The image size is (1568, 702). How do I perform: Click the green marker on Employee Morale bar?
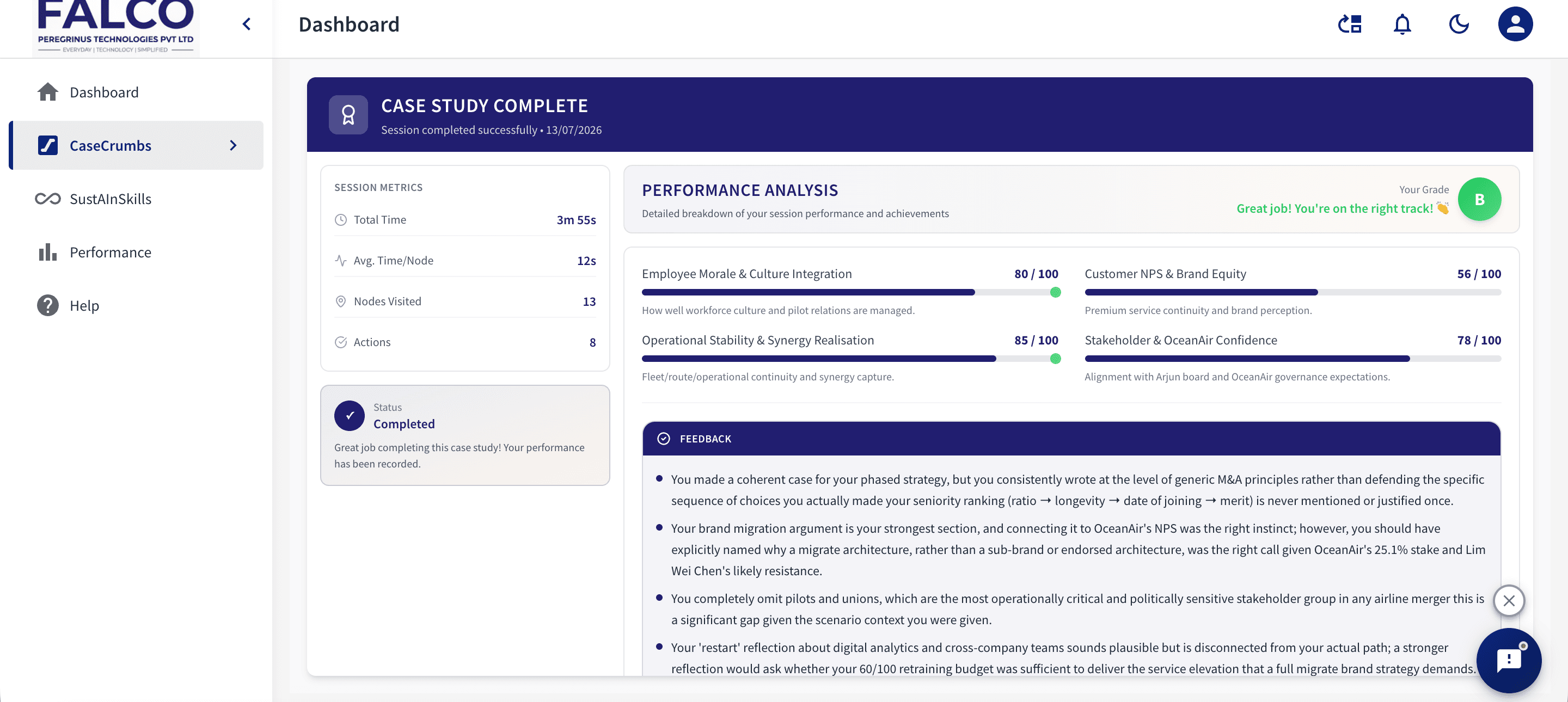click(x=1056, y=293)
